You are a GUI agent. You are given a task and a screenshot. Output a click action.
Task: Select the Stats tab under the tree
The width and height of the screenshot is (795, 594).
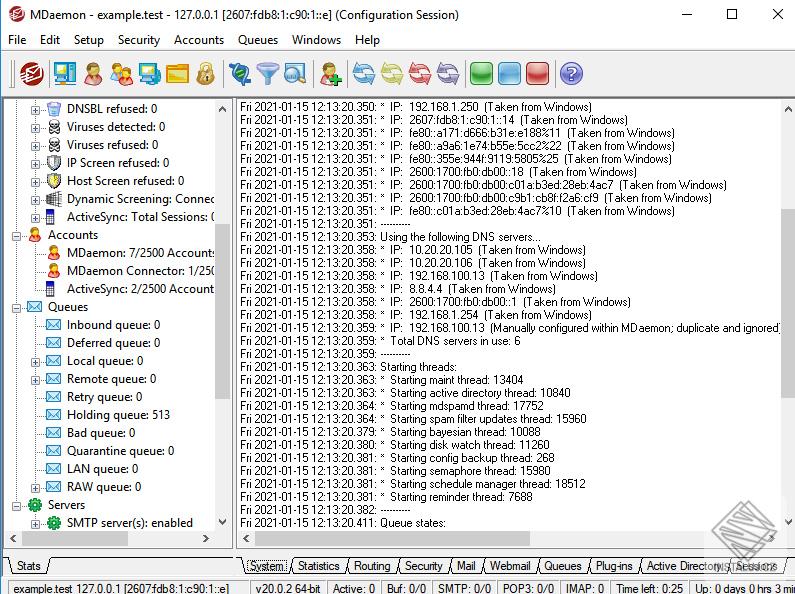click(x=28, y=566)
